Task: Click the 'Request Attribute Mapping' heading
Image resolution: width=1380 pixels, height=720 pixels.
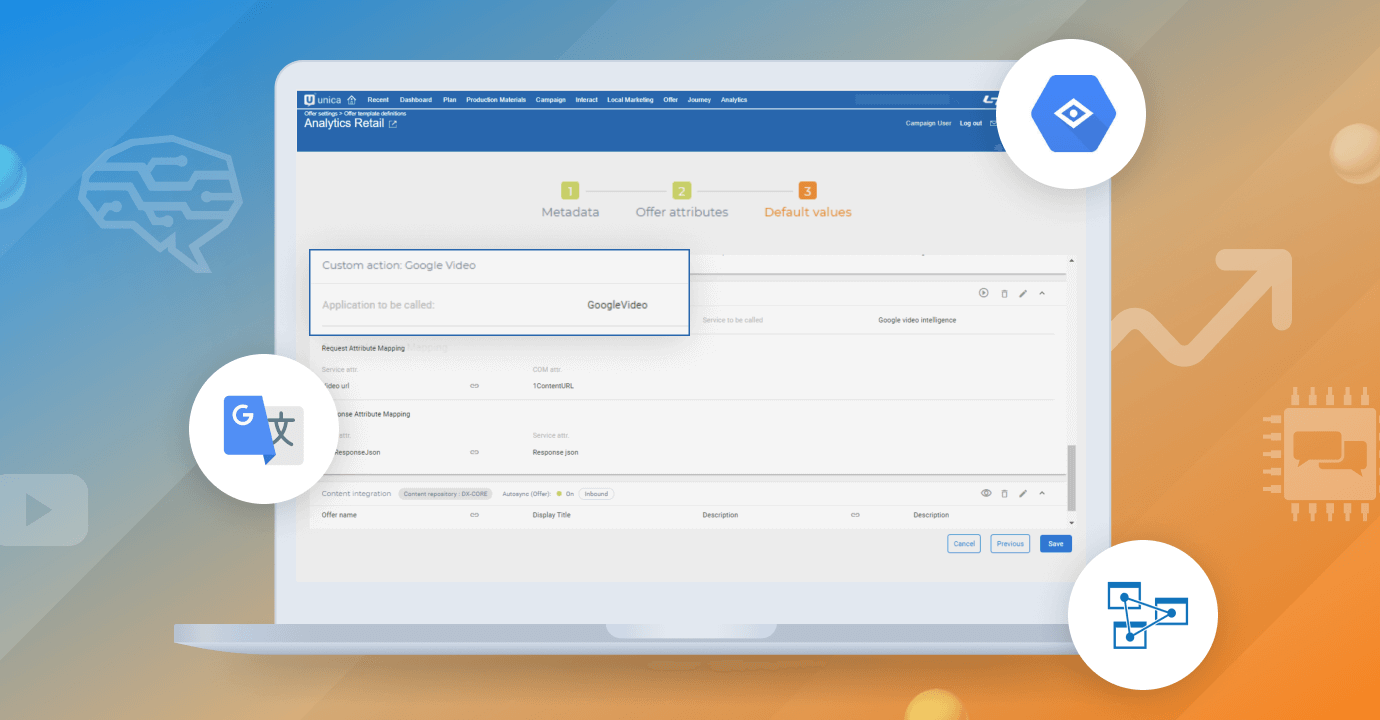Action: pos(365,348)
